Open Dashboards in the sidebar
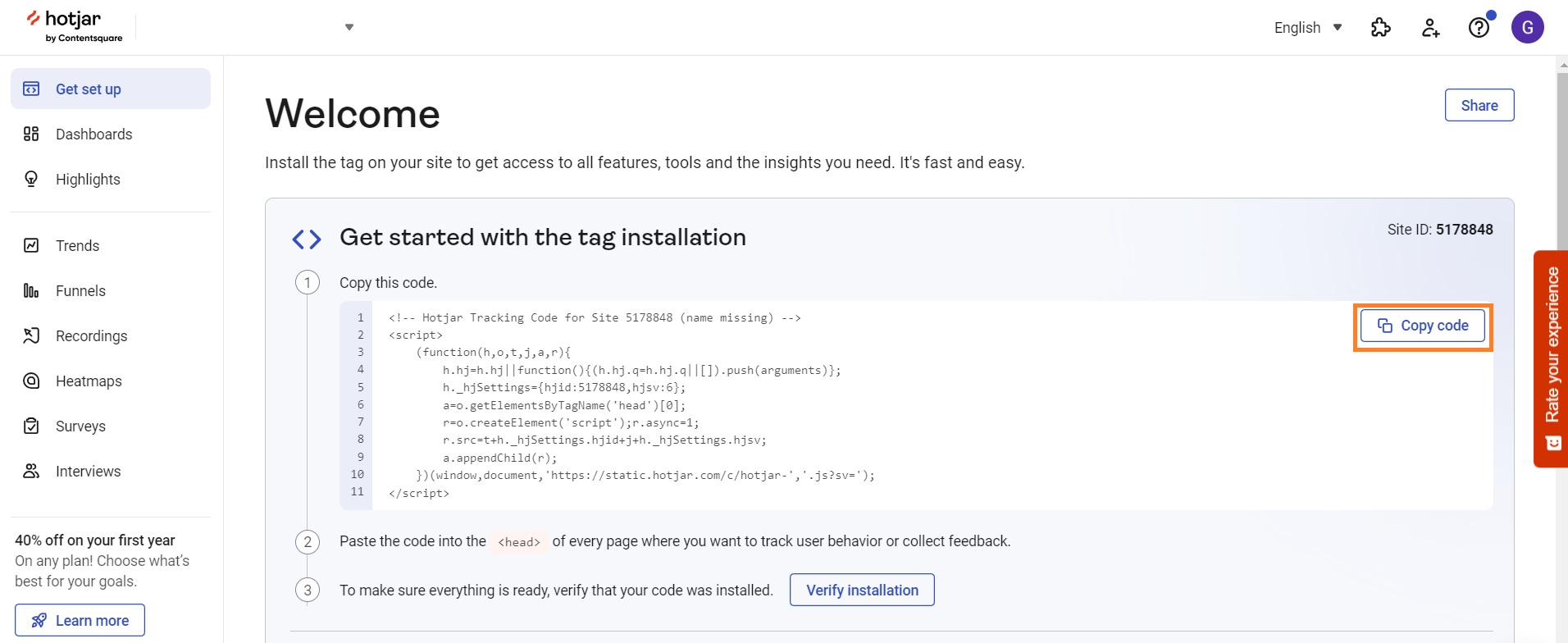This screenshot has height=643, width=1568. (x=111, y=134)
